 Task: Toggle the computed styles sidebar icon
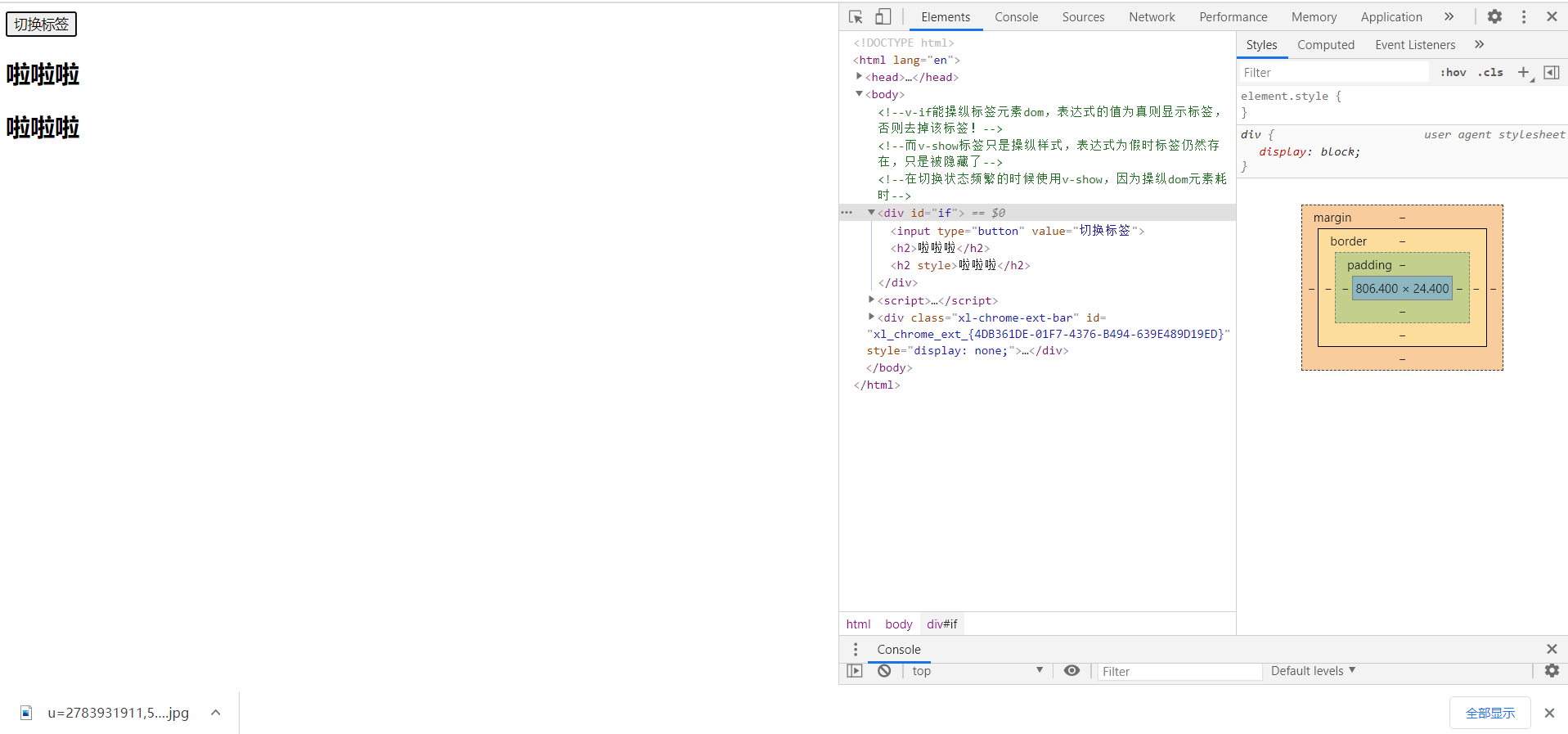tap(1552, 73)
